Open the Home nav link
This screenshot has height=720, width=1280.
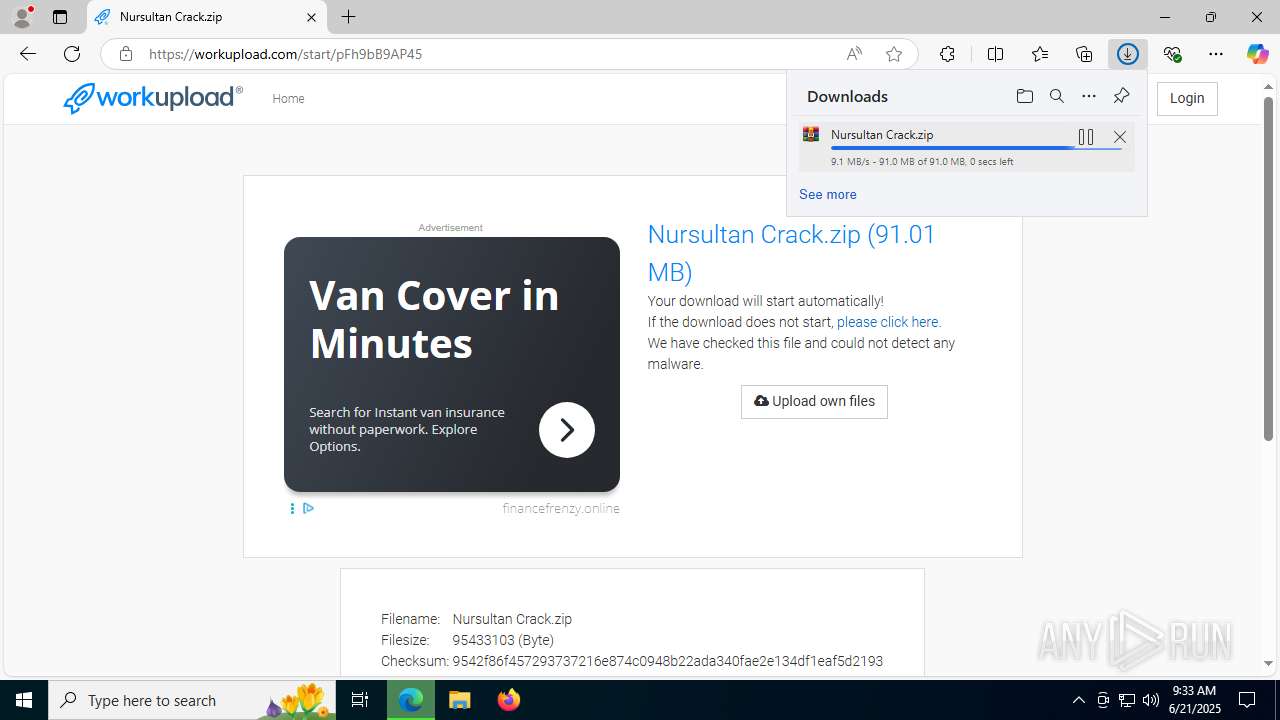coord(288,98)
